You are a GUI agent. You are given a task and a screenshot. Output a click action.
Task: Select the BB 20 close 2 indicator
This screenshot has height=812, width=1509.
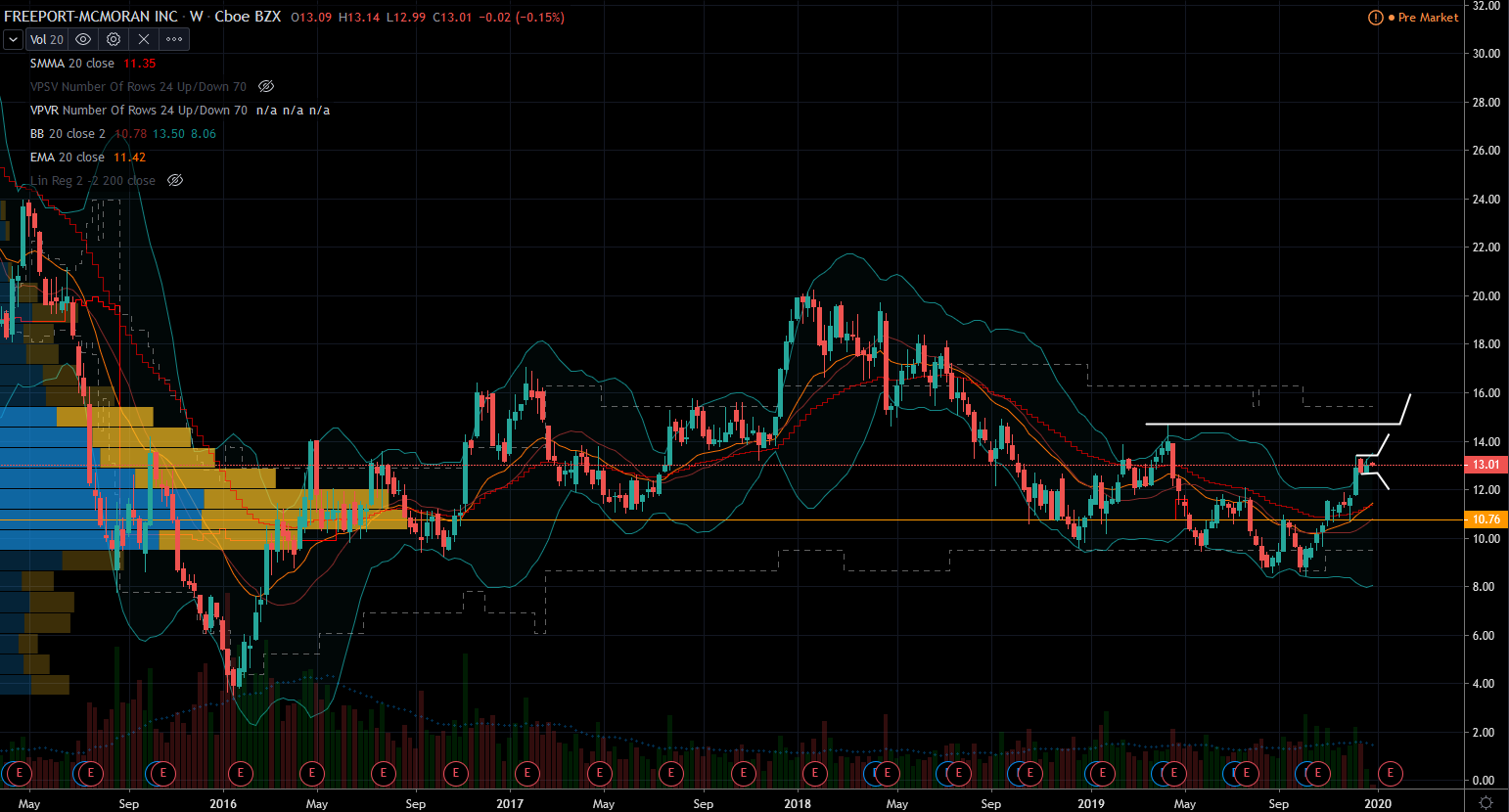68,133
